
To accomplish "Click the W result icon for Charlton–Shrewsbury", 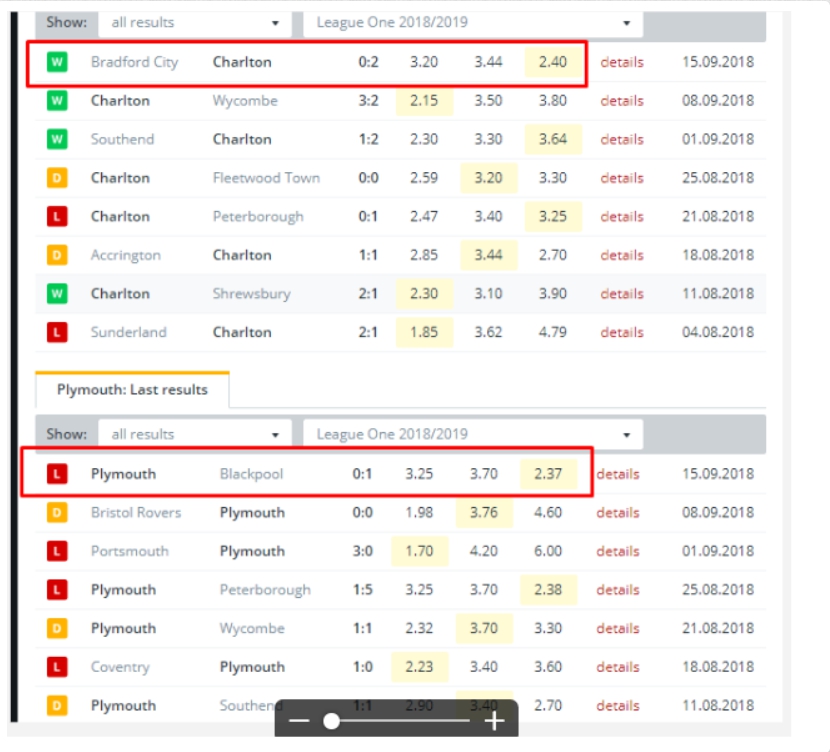I will coord(57,294).
